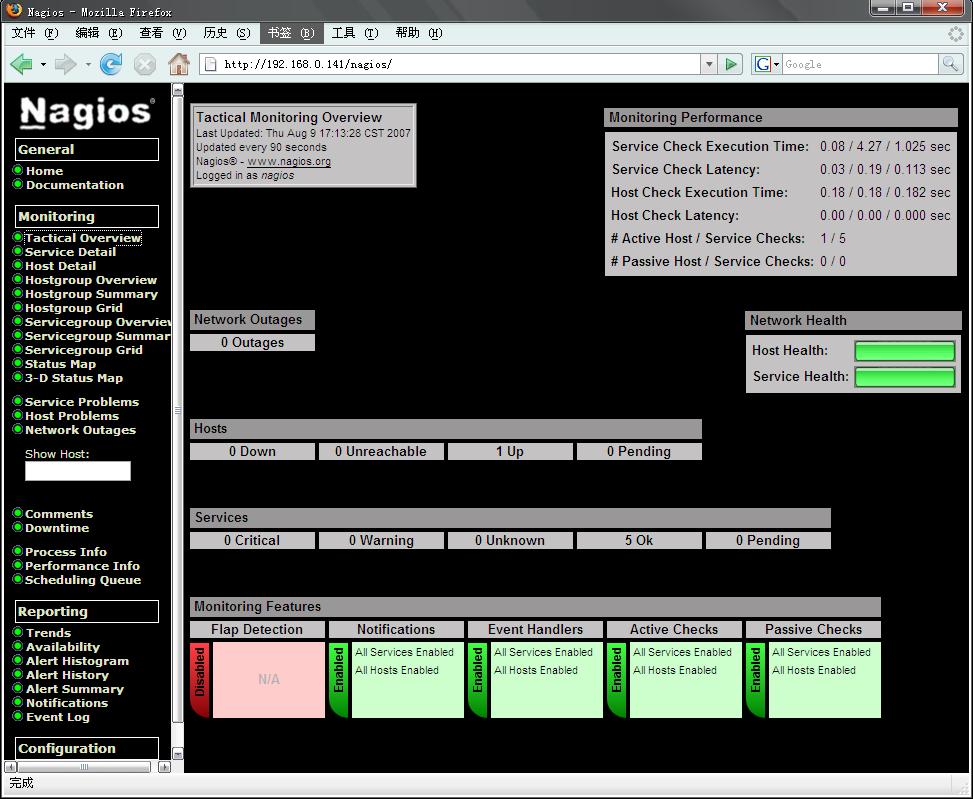Go to the Home page icon
The image size is (973, 799).
179,64
